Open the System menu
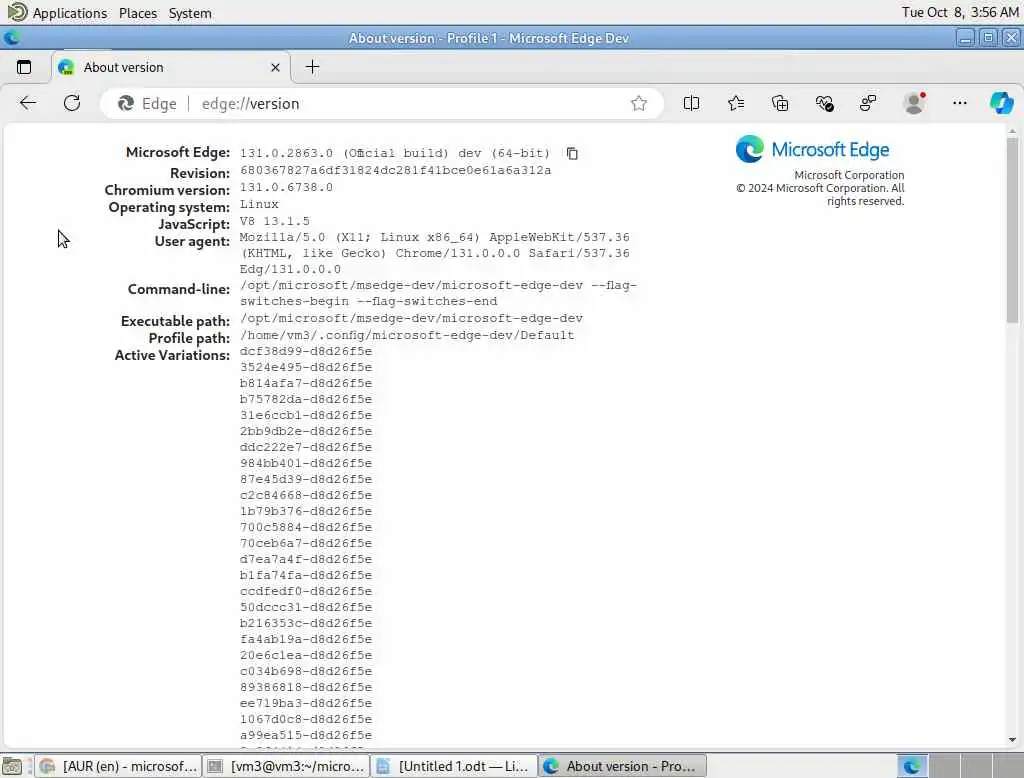1024x778 pixels. [190, 13]
